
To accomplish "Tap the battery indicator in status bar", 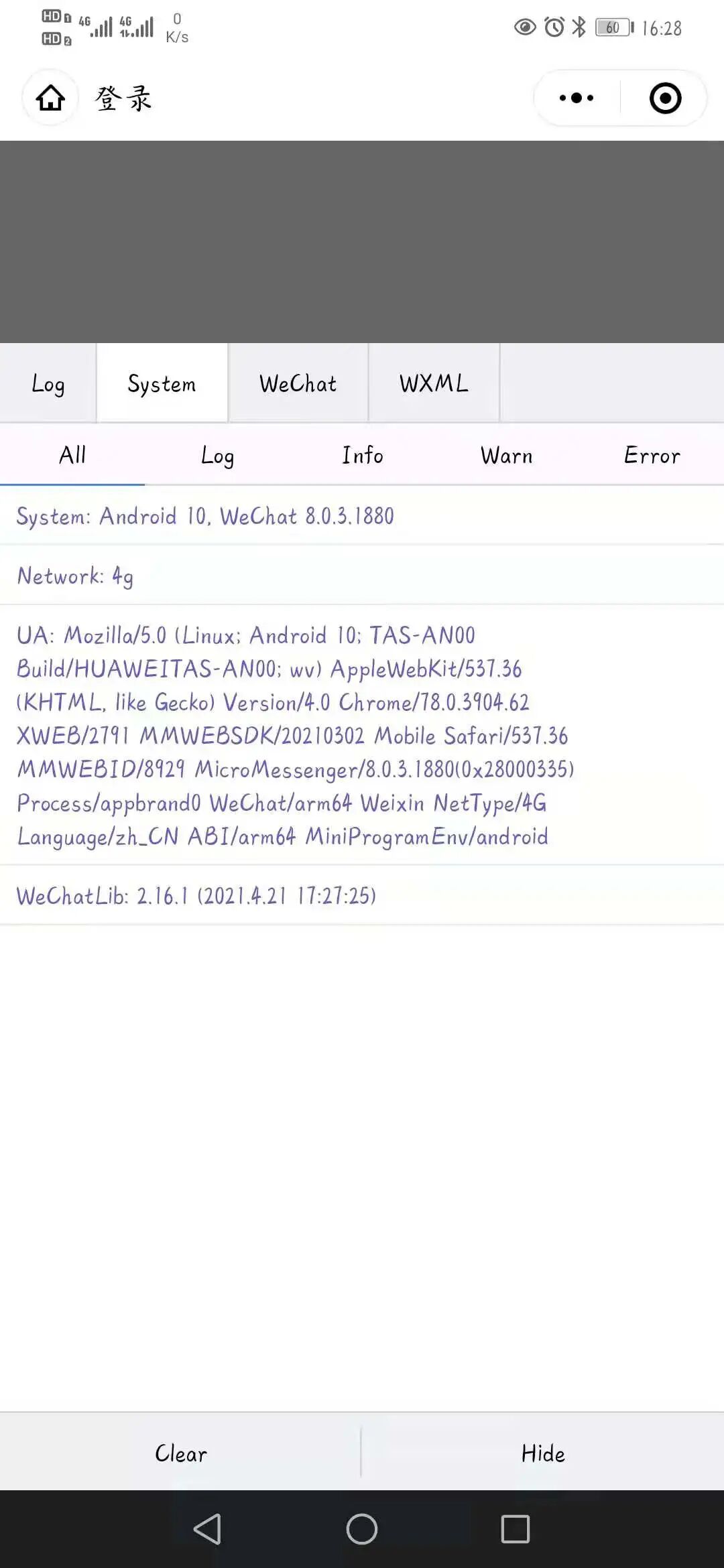I will (614, 27).
